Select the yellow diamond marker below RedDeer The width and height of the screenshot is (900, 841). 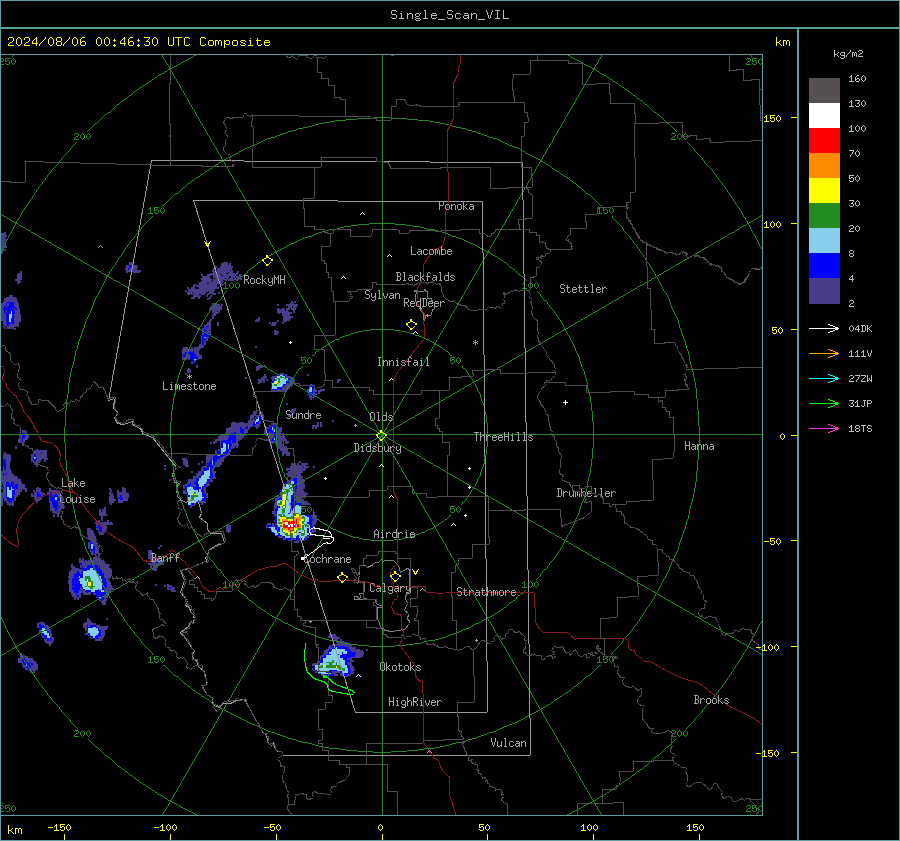coord(411,325)
